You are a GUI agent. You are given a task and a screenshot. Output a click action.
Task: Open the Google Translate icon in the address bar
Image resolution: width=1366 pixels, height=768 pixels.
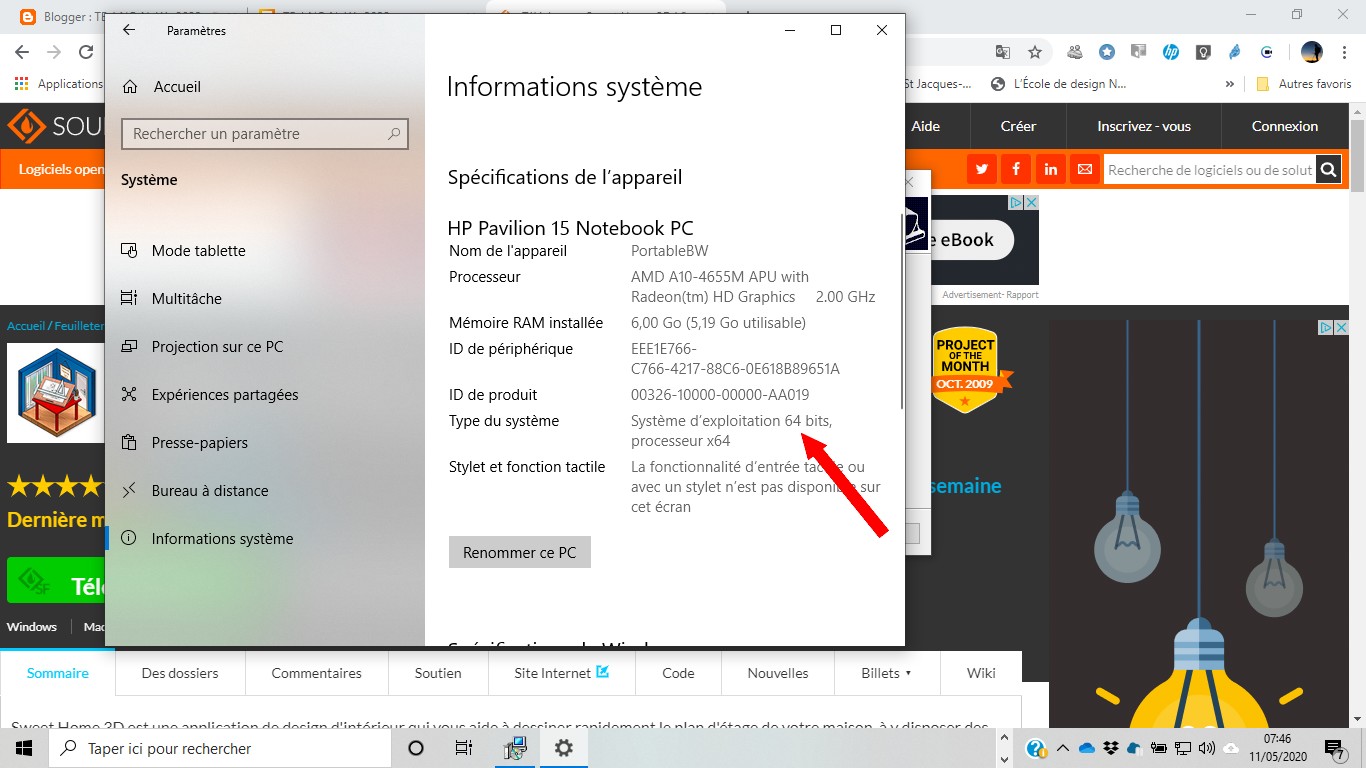point(1002,52)
